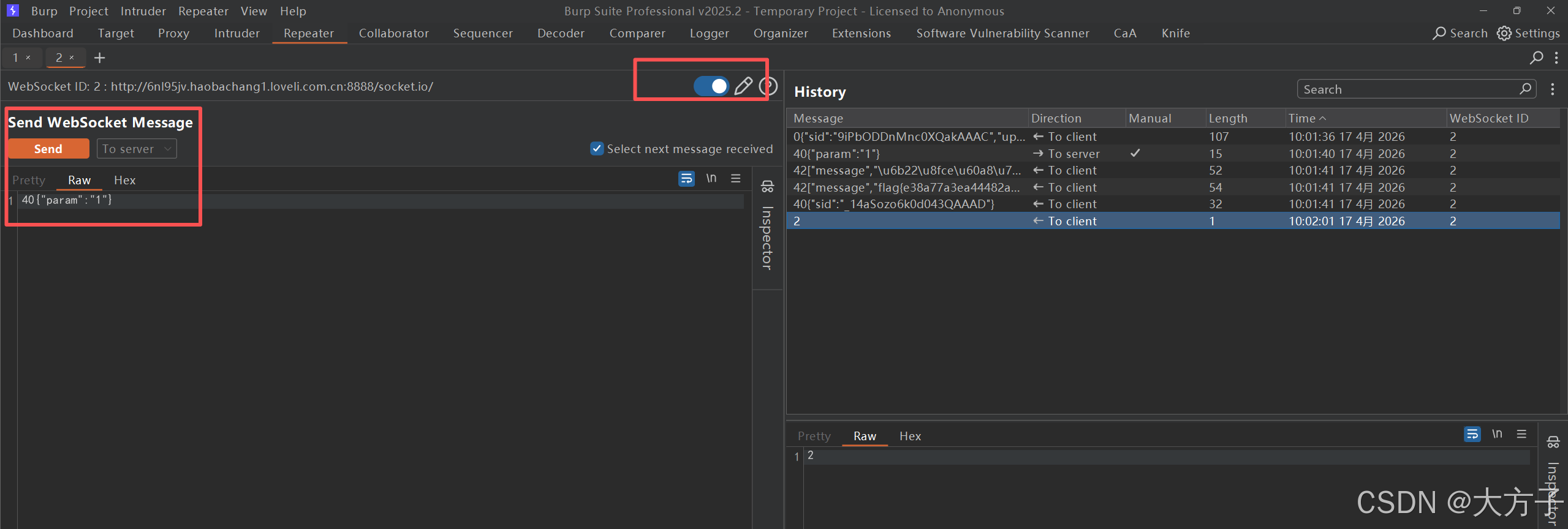1568x529 pixels.
Task: Open the Knife extension tab
Action: [x=1176, y=33]
